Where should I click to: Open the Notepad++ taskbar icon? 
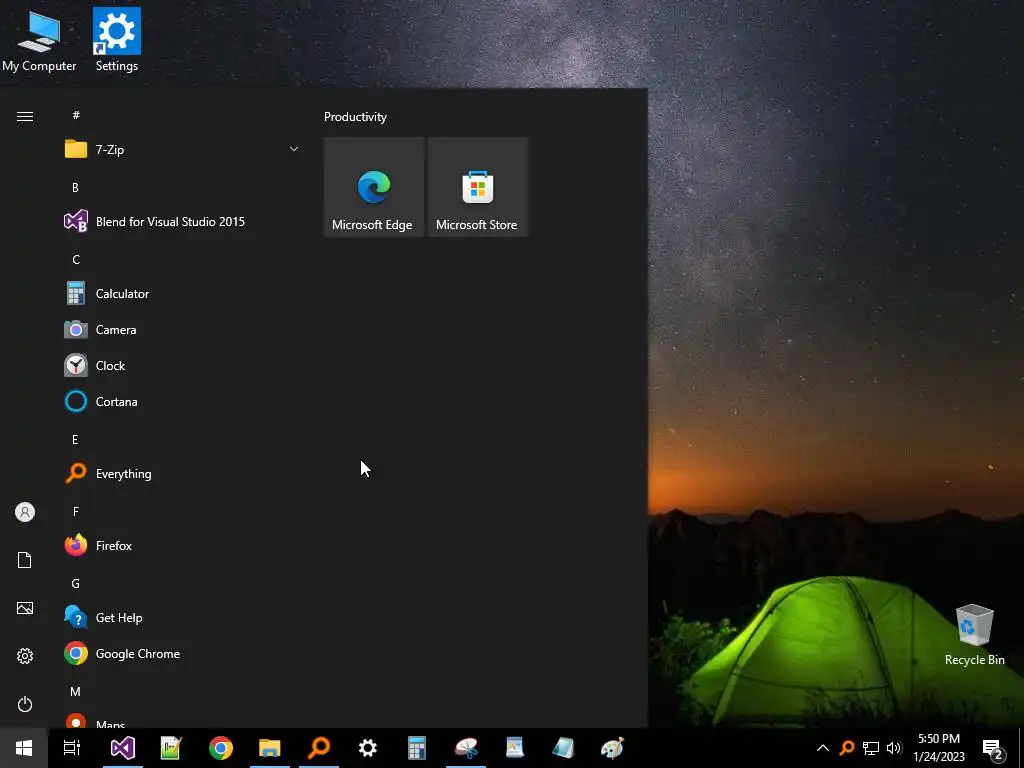[171, 748]
